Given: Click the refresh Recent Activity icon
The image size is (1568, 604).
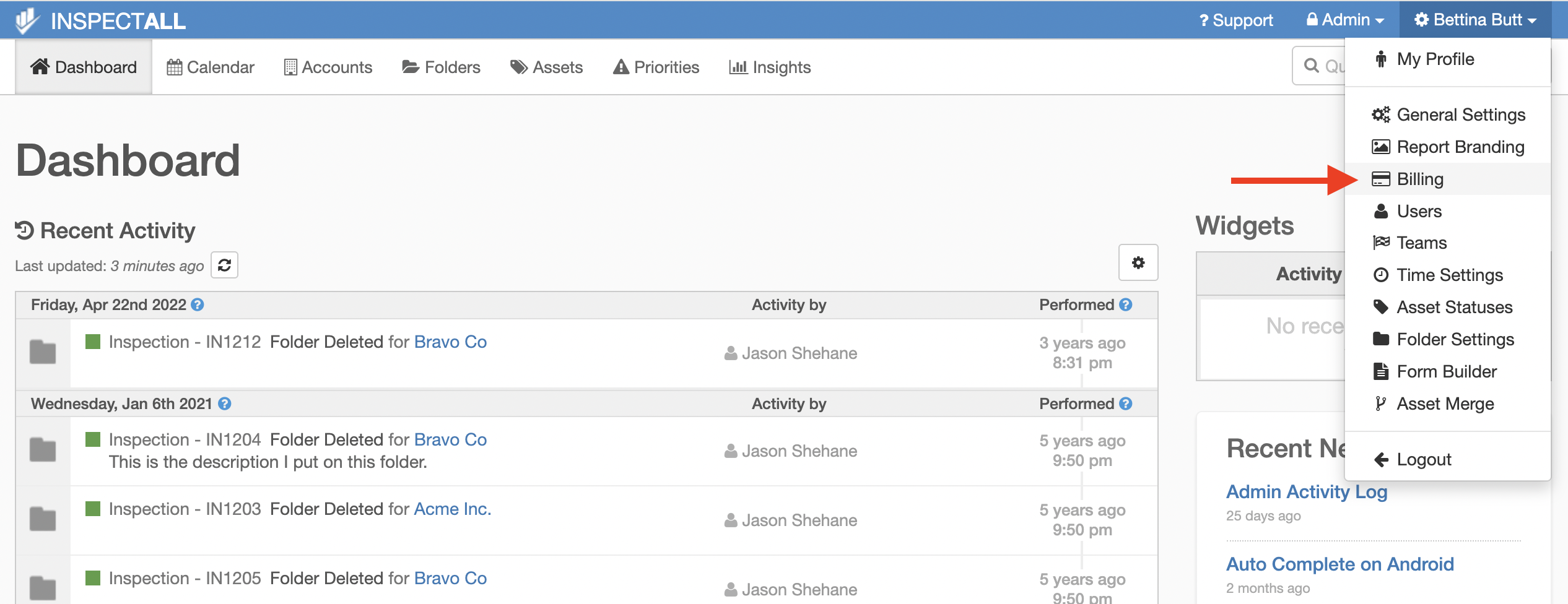Looking at the screenshot, I should [x=224, y=265].
